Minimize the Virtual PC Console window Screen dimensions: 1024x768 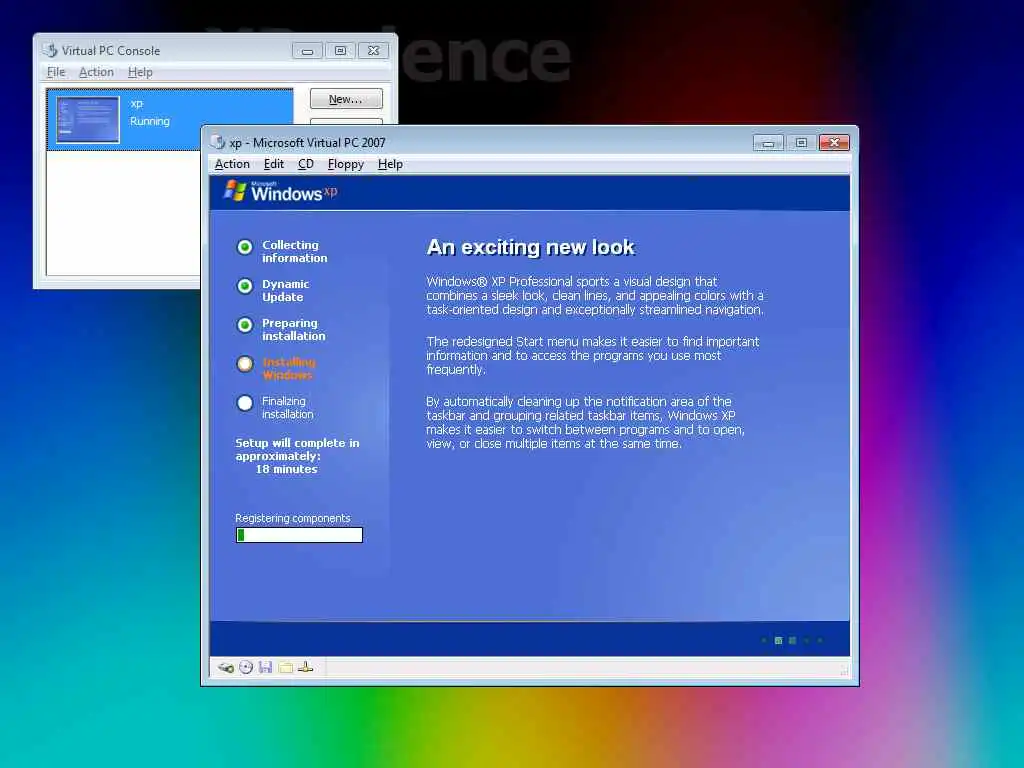pos(307,51)
